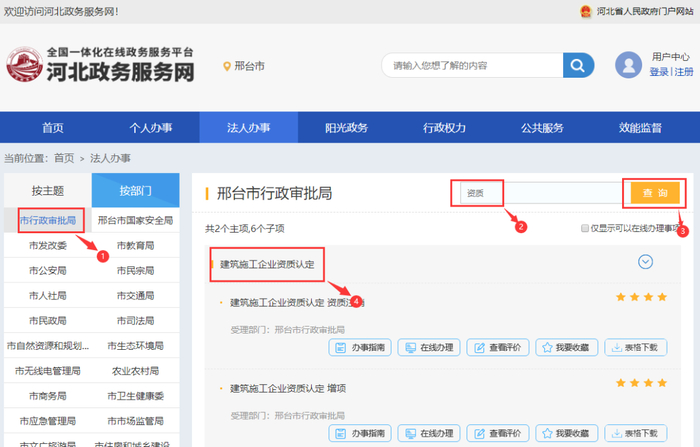This screenshot has width=700, height=447.
Task: Click the Hebei government emblem icon
Action: tap(585, 11)
